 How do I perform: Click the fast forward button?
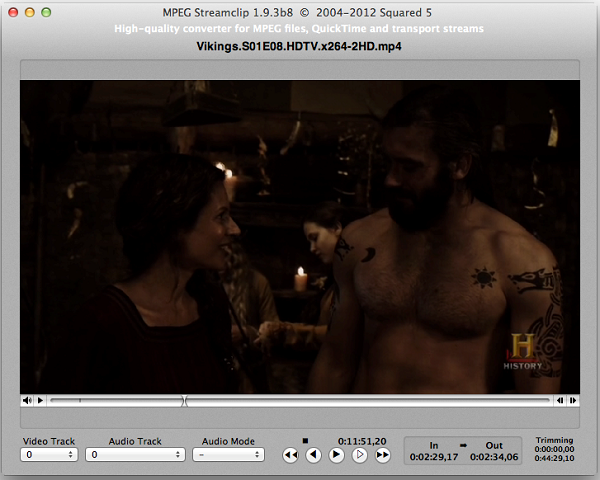382,455
